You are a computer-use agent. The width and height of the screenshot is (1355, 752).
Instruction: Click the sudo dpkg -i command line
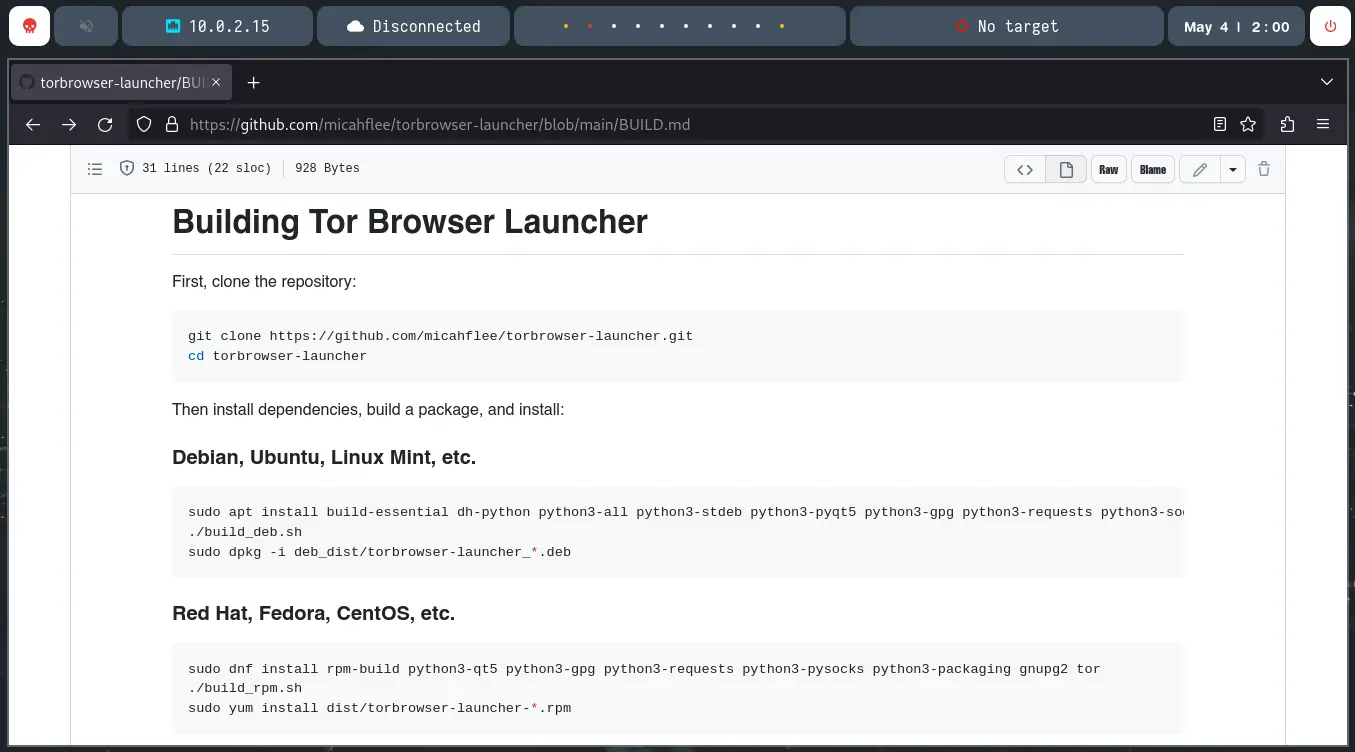click(379, 552)
